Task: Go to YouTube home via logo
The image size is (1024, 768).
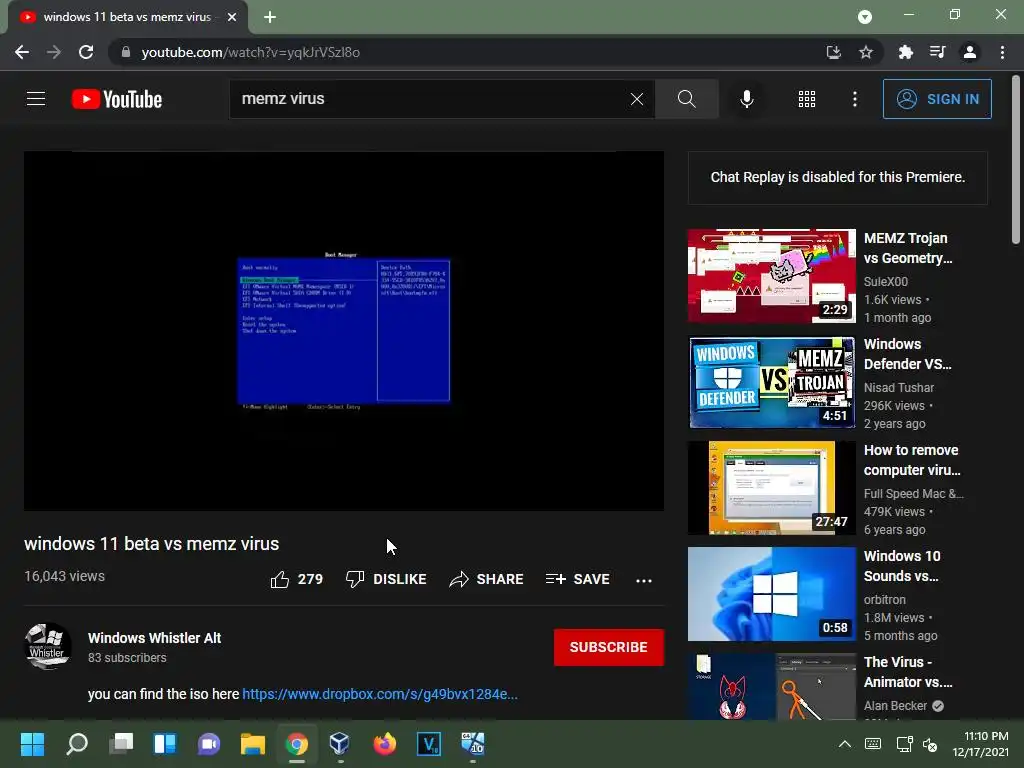Action: pos(117,99)
